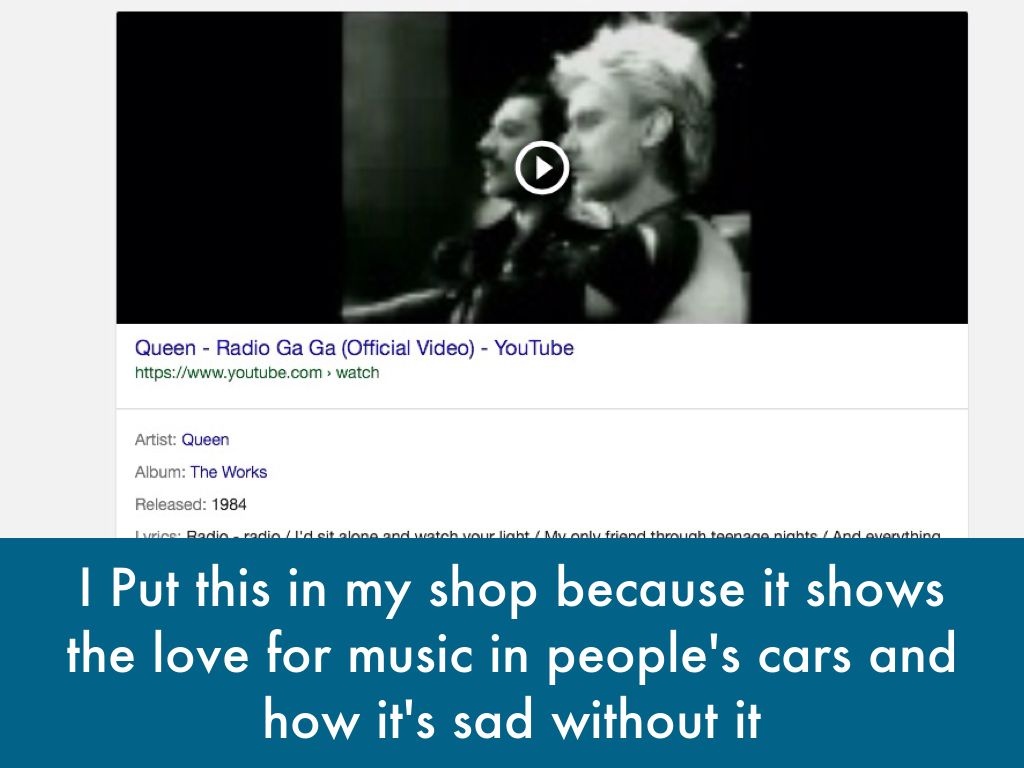Select the 'Album:' label
This screenshot has width=1024, height=768.
[160, 472]
